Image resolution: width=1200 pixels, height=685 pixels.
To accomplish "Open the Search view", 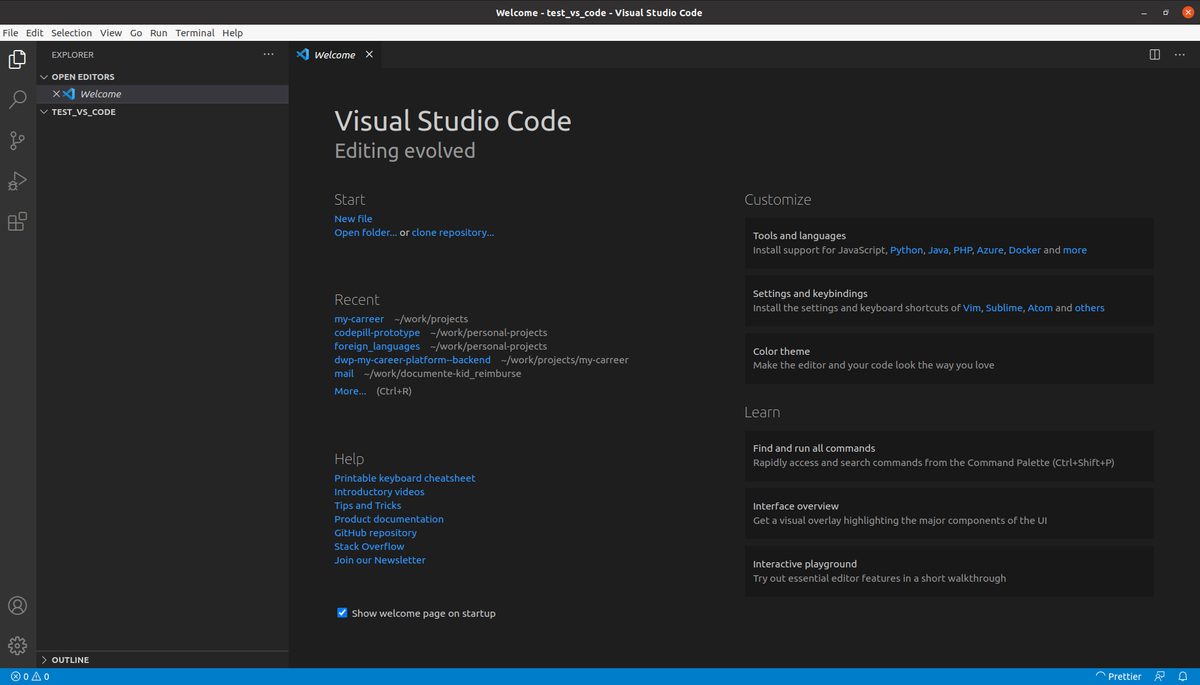I will (x=17, y=99).
